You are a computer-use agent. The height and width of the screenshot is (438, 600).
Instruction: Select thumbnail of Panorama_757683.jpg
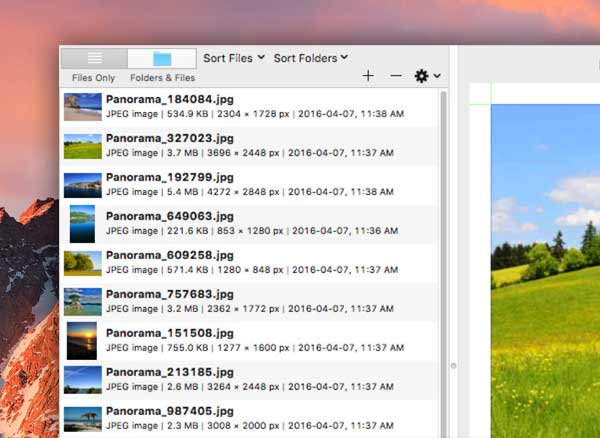83,302
